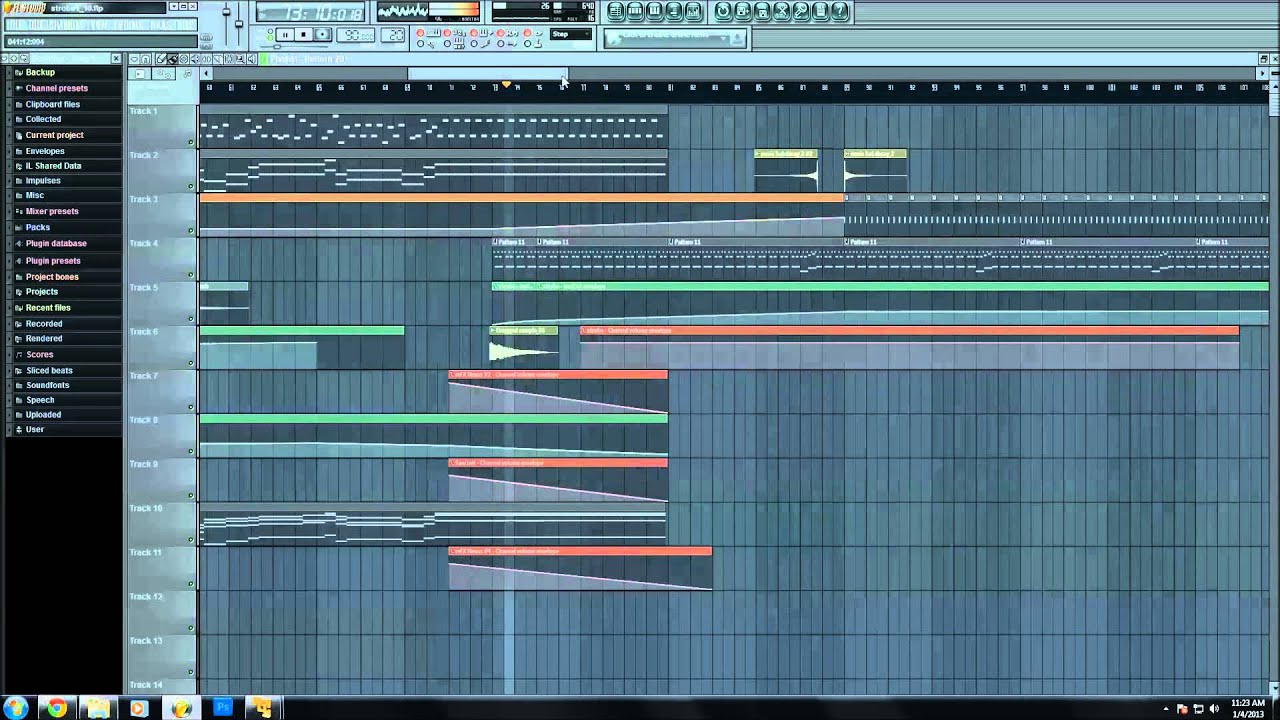1280x720 pixels.
Task: Expand the Backup folder in browser
Action: (x=40, y=72)
